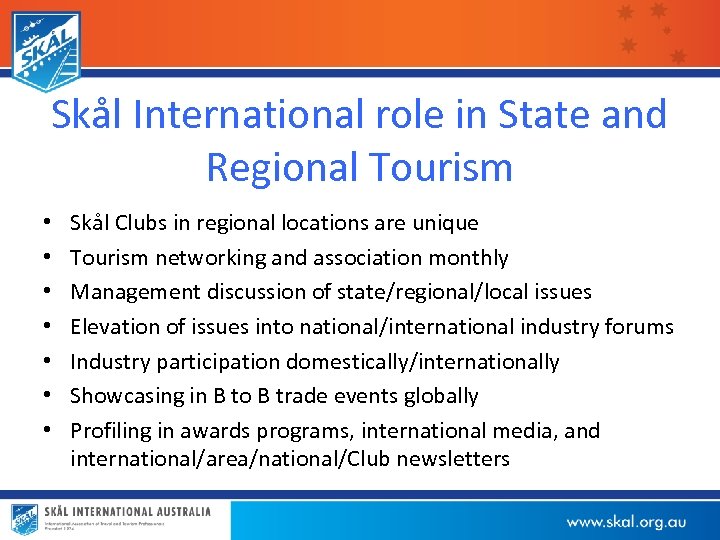The width and height of the screenshot is (720, 540).
Task: Click the small Skål logo in footer
Action: pos(24,519)
